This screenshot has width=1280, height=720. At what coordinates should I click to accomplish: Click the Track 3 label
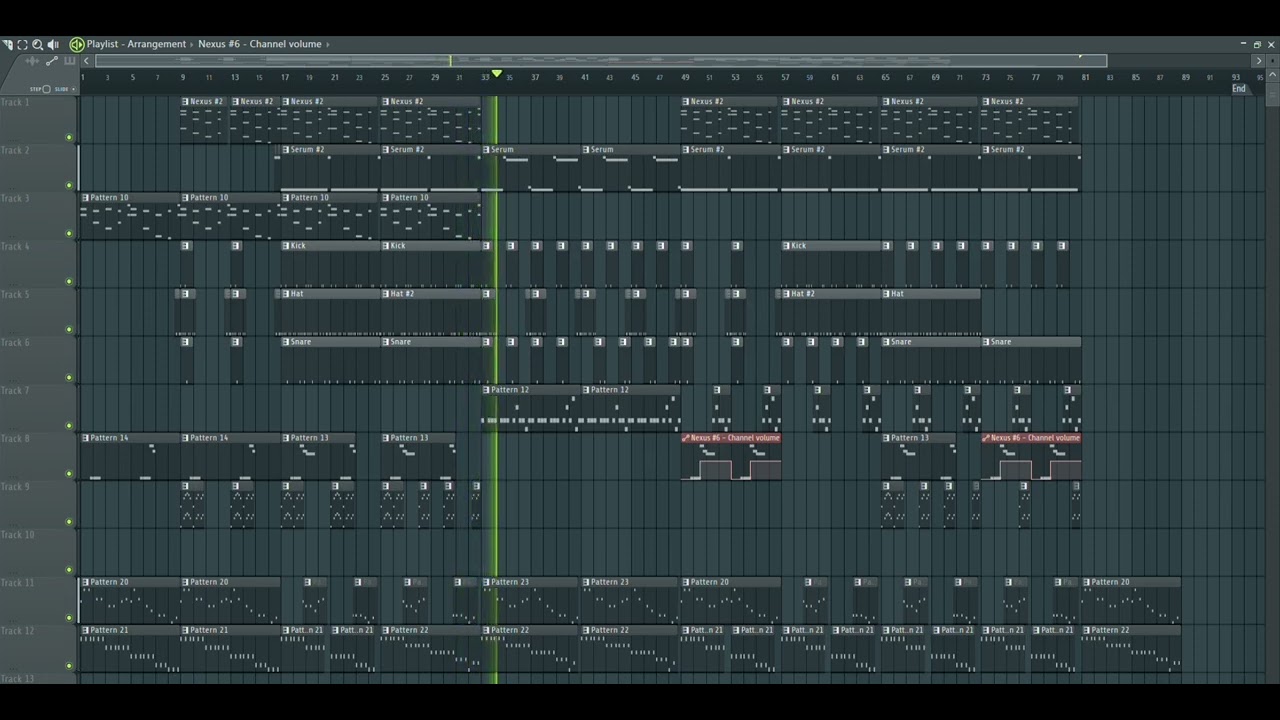(x=15, y=198)
